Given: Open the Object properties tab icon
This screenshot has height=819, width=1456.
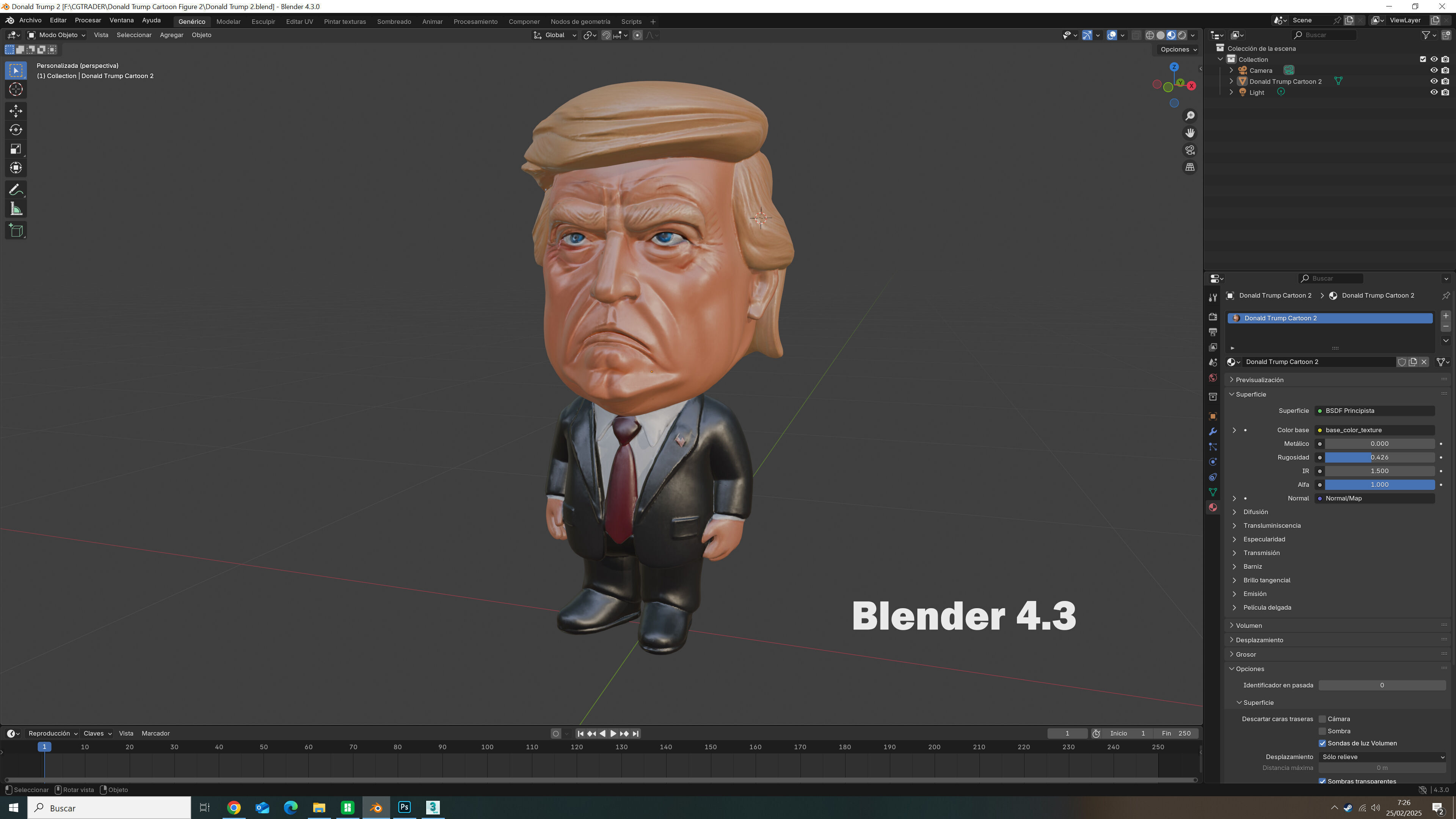Looking at the screenshot, I should coord(1213,417).
